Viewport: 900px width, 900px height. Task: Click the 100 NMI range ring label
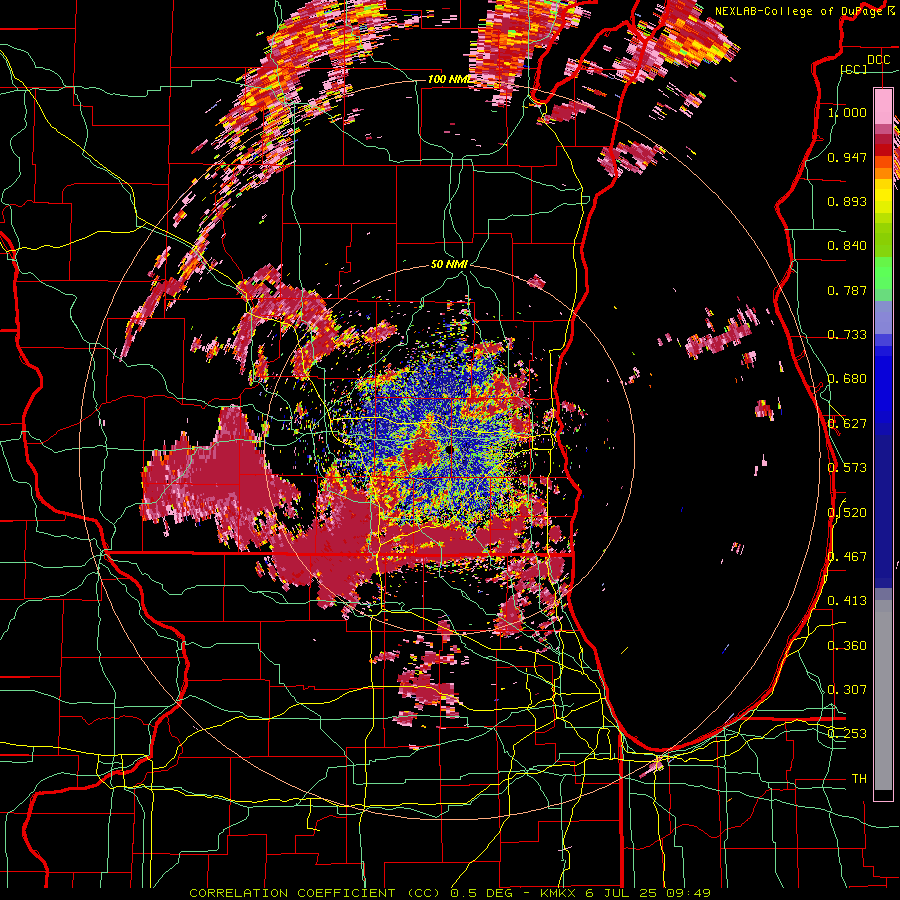click(449, 79)
